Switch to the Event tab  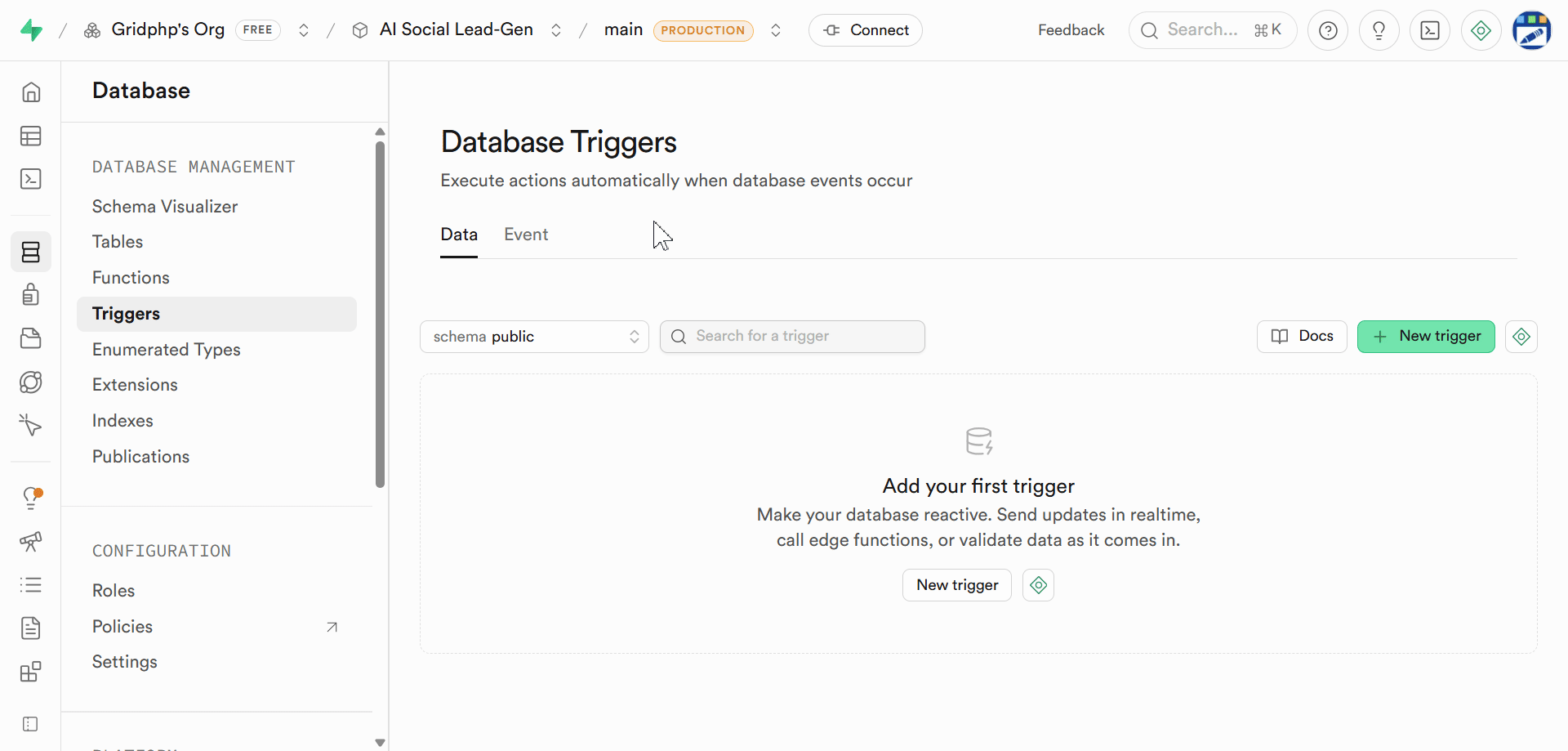(526, 235)
